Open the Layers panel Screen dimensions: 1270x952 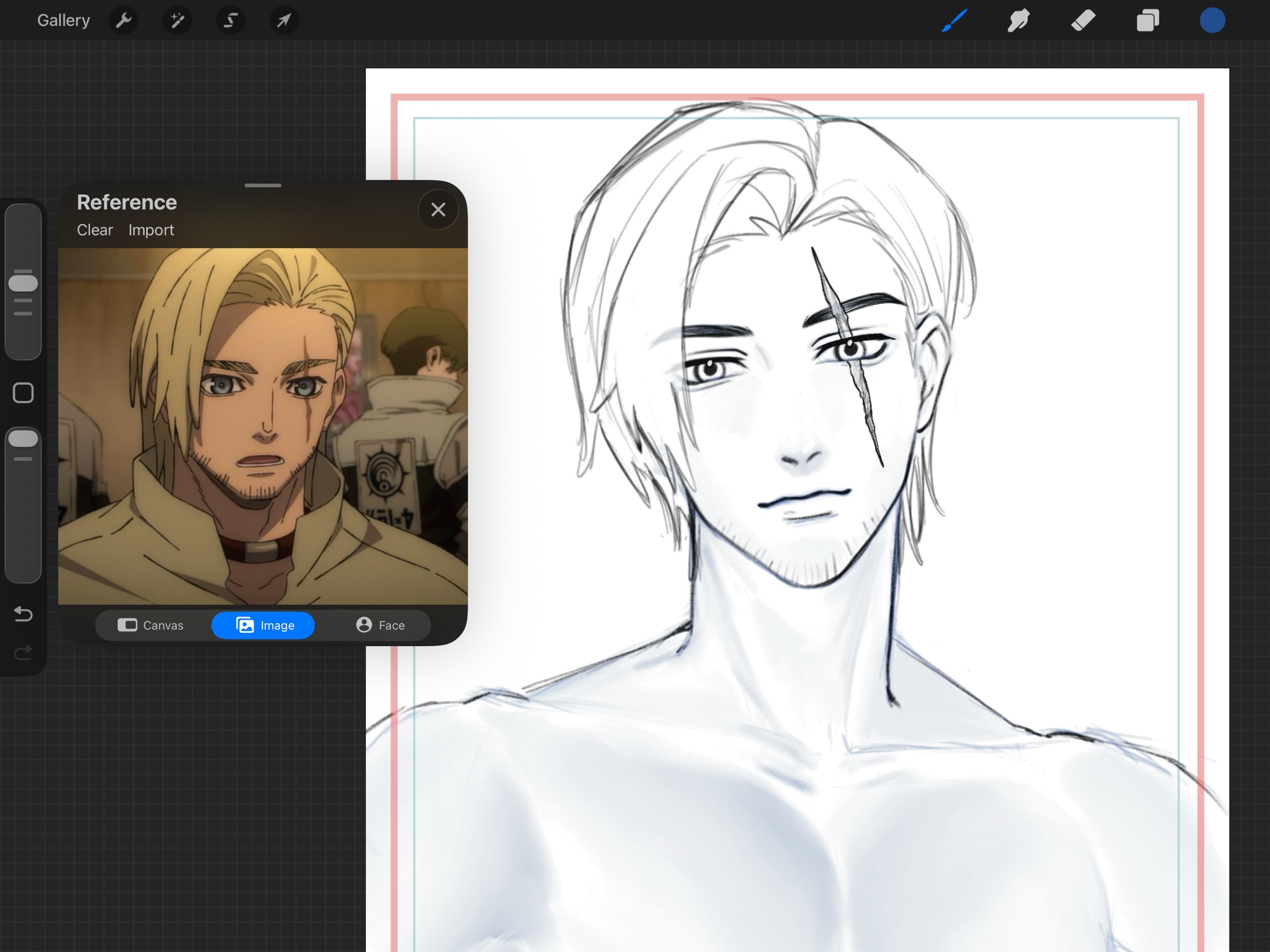[1147, 20]
